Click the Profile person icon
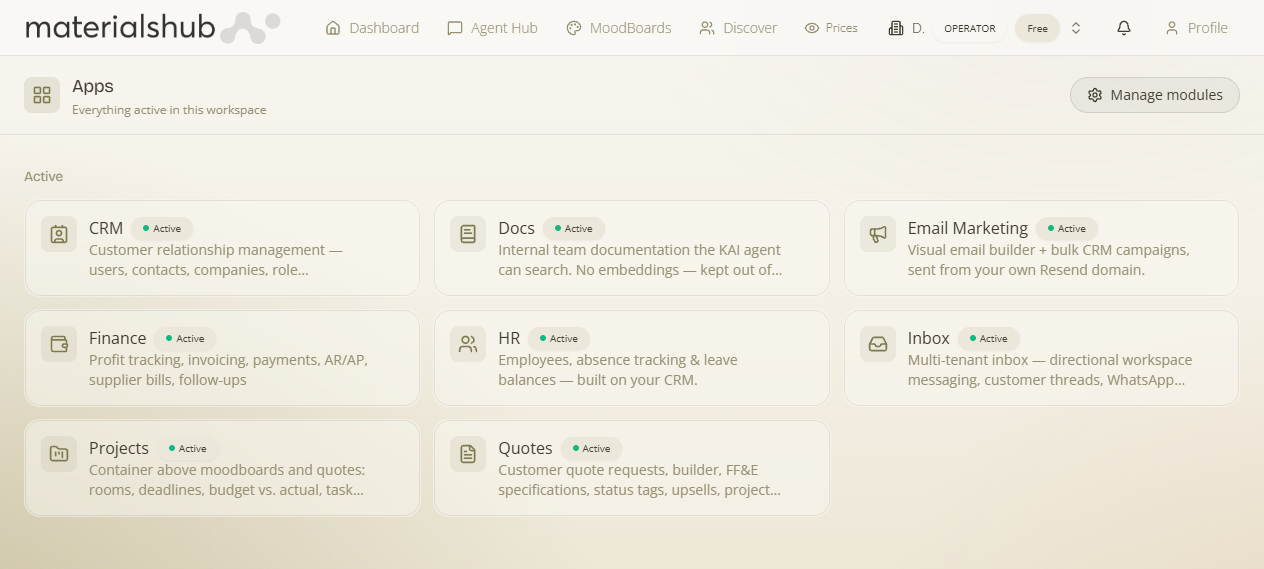The height and width of the screenshot is (569, 1264). click(x=1172, y=28)
